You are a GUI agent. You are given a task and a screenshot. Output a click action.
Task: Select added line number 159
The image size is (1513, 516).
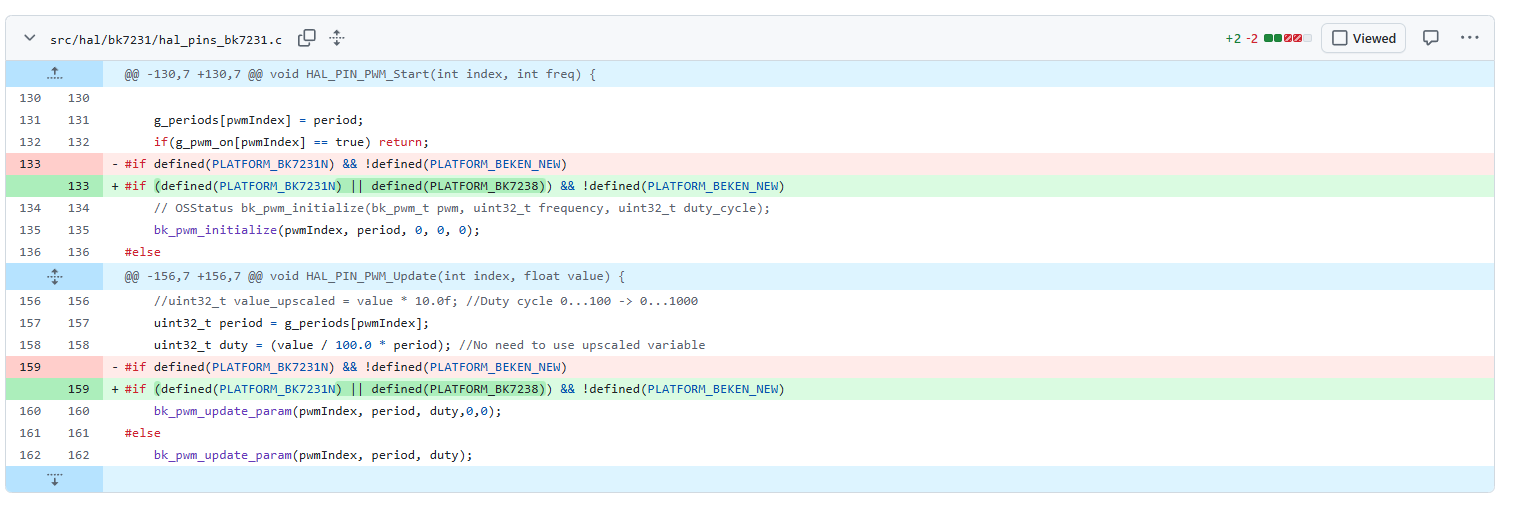pyautogui.click(x=79, y=389)
